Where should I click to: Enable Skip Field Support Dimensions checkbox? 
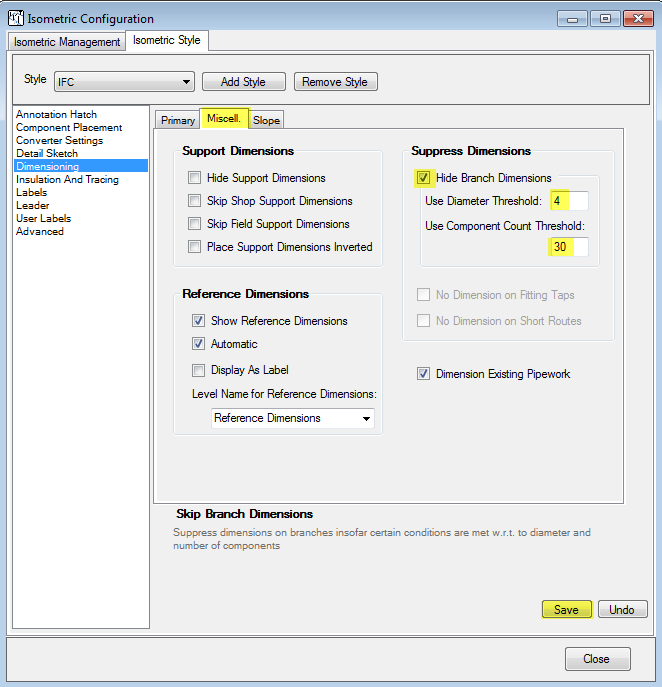tap(195, 224)
